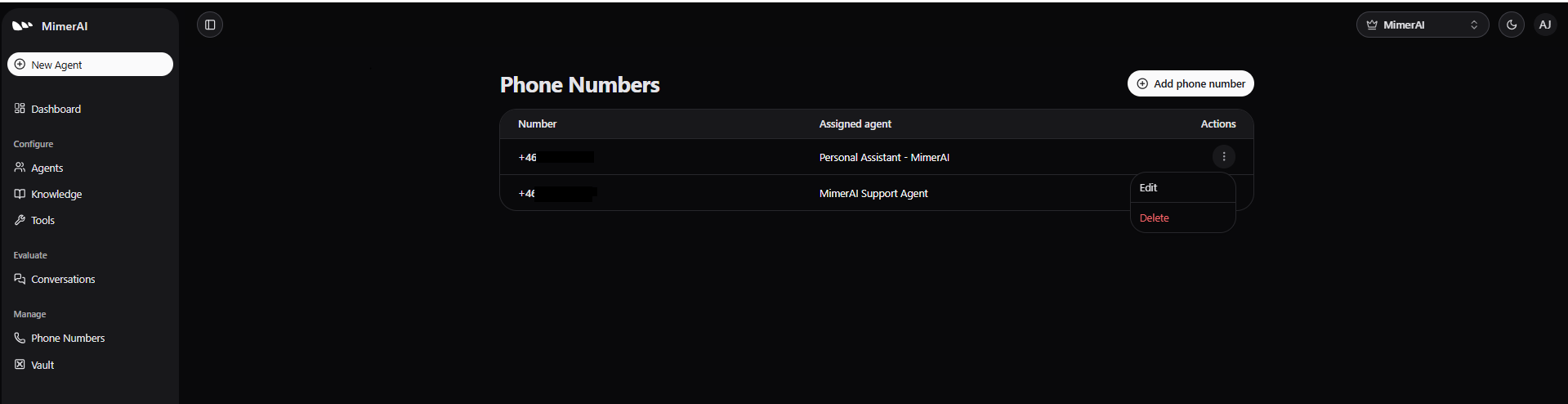Open the Tools page
The width and height of the screenshot is (1568, 404).
42,220
